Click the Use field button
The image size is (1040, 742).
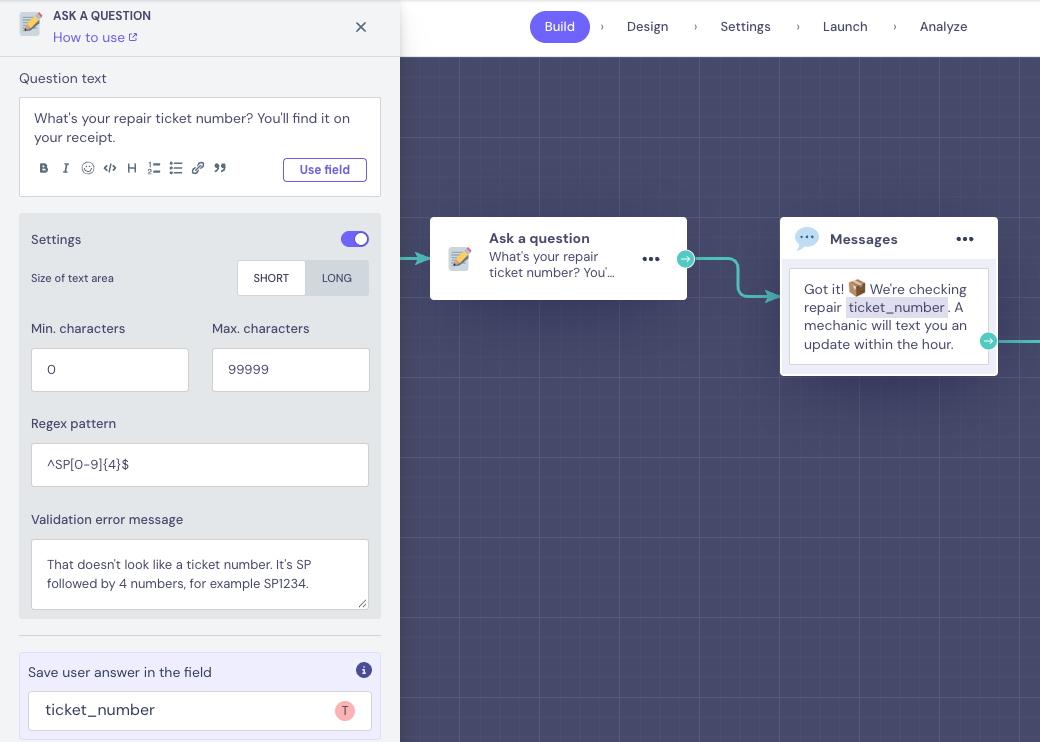pyautogui.click(x=325, y=170)
